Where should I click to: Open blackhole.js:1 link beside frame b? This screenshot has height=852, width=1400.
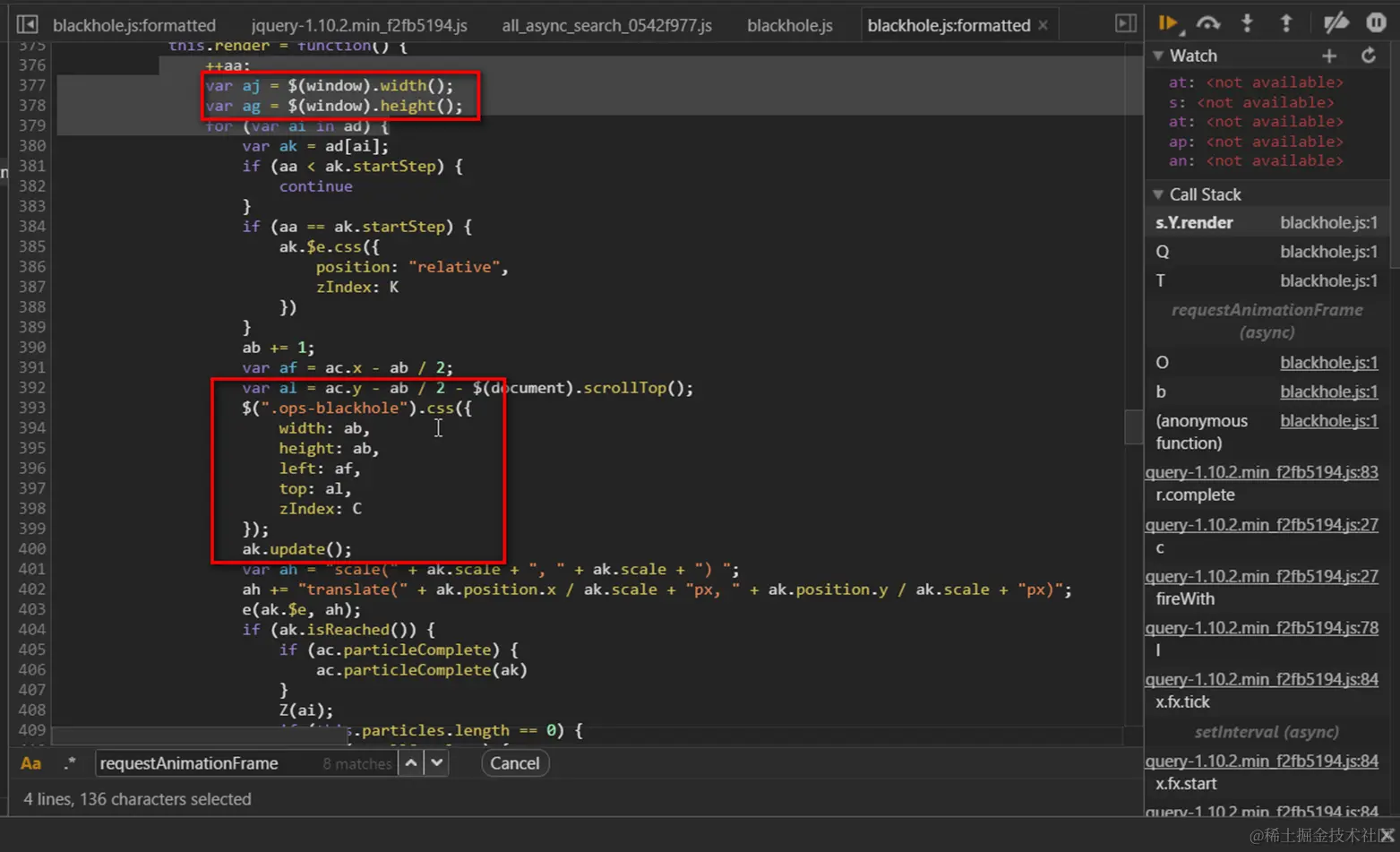1328,392
